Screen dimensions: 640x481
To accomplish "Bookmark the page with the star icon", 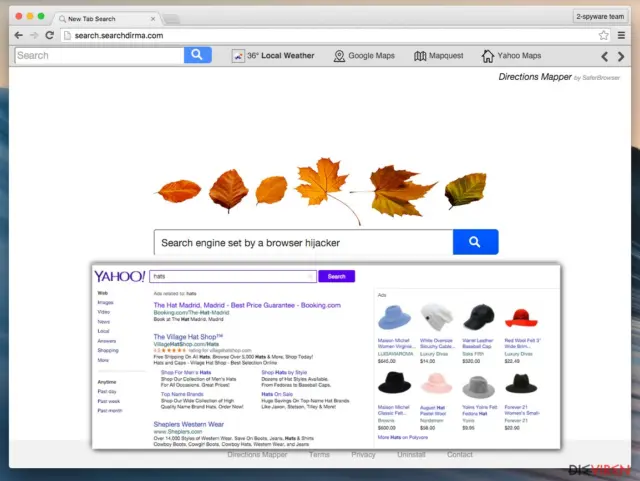I will [604, 36].
